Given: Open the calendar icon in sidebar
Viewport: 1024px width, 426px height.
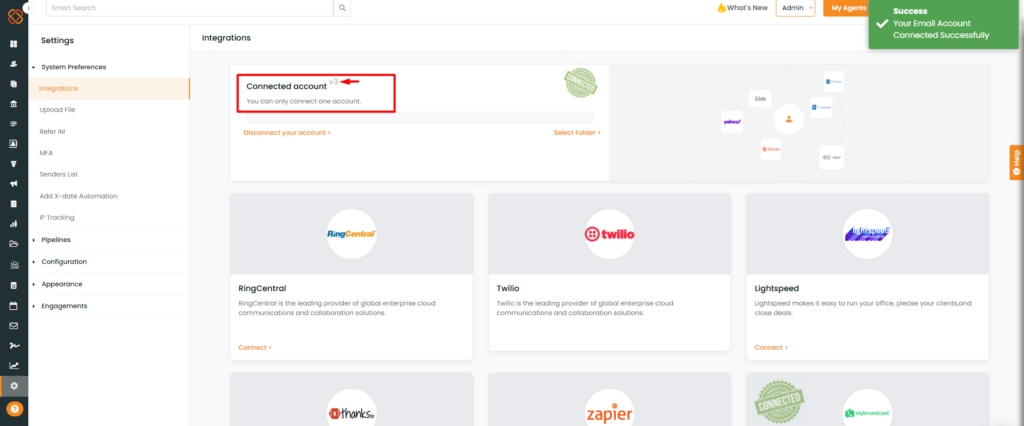Looking at the screenshot, I should pos(14,306).
